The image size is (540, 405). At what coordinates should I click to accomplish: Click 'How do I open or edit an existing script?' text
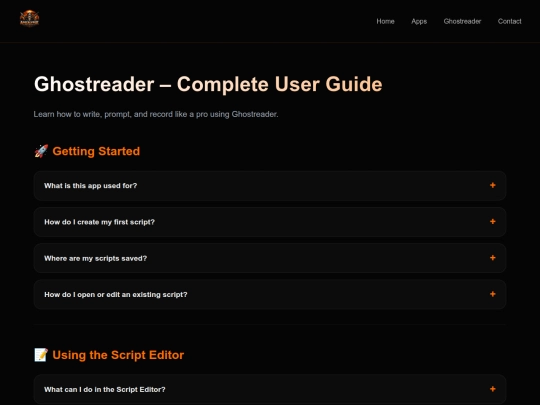116,294
